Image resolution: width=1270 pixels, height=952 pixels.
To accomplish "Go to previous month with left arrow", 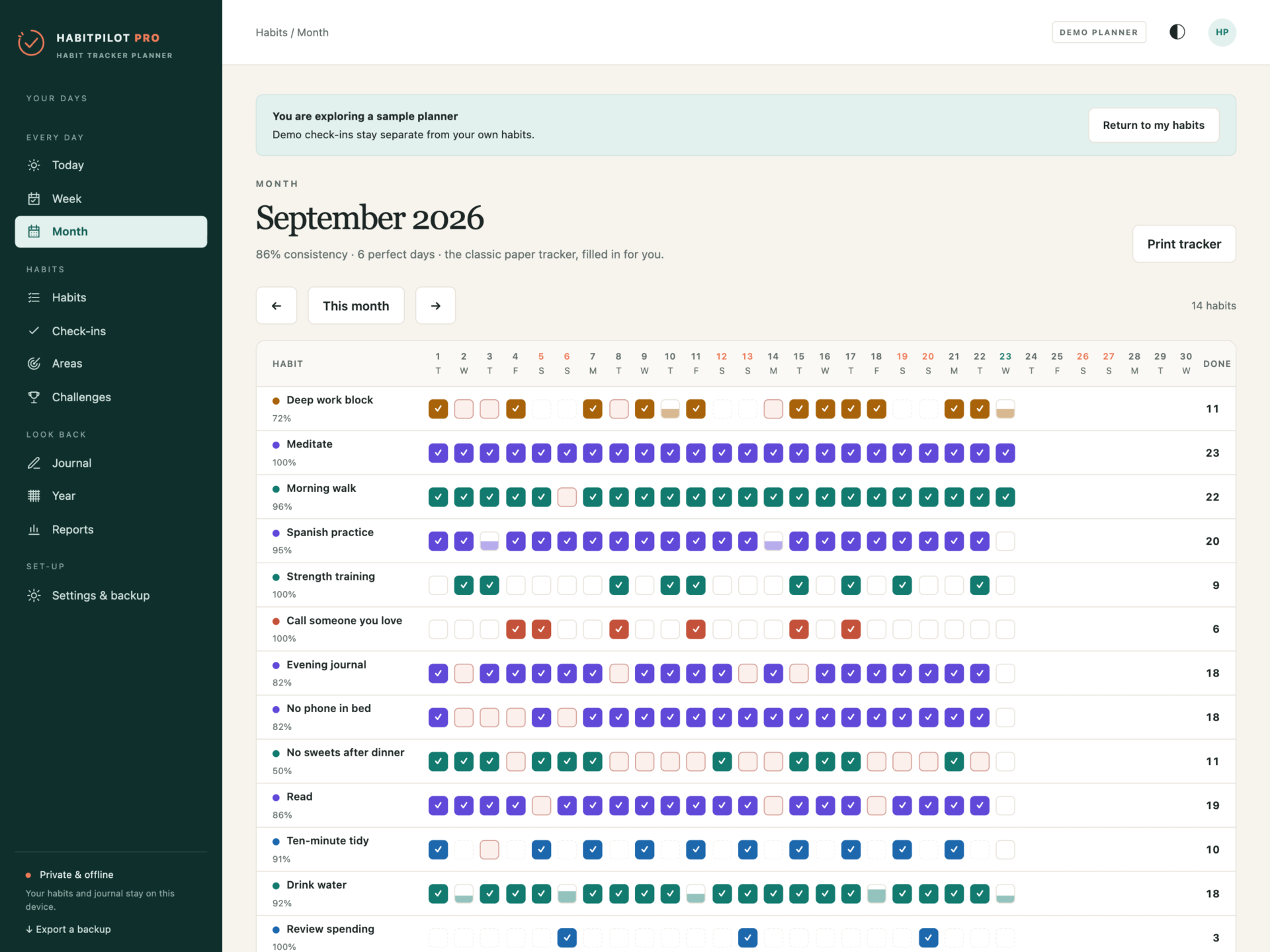I will coord(276,305).
